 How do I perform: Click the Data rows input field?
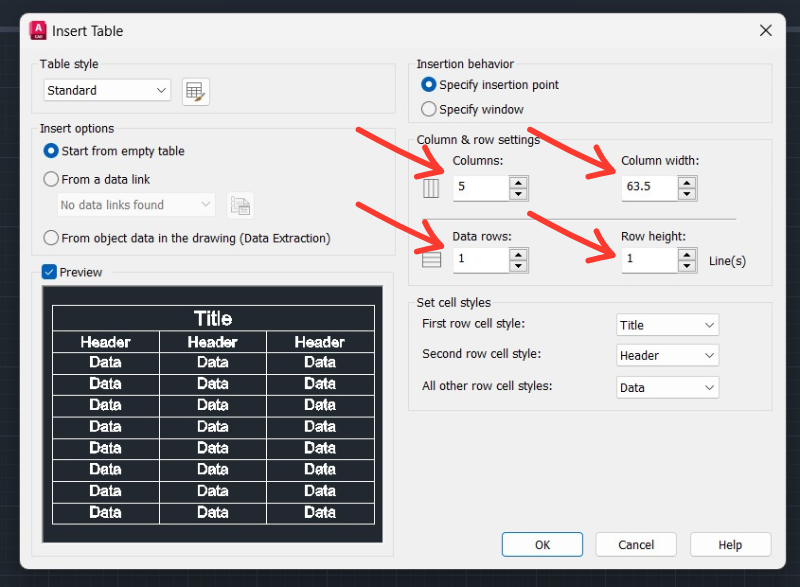click(x=481, y=260)
